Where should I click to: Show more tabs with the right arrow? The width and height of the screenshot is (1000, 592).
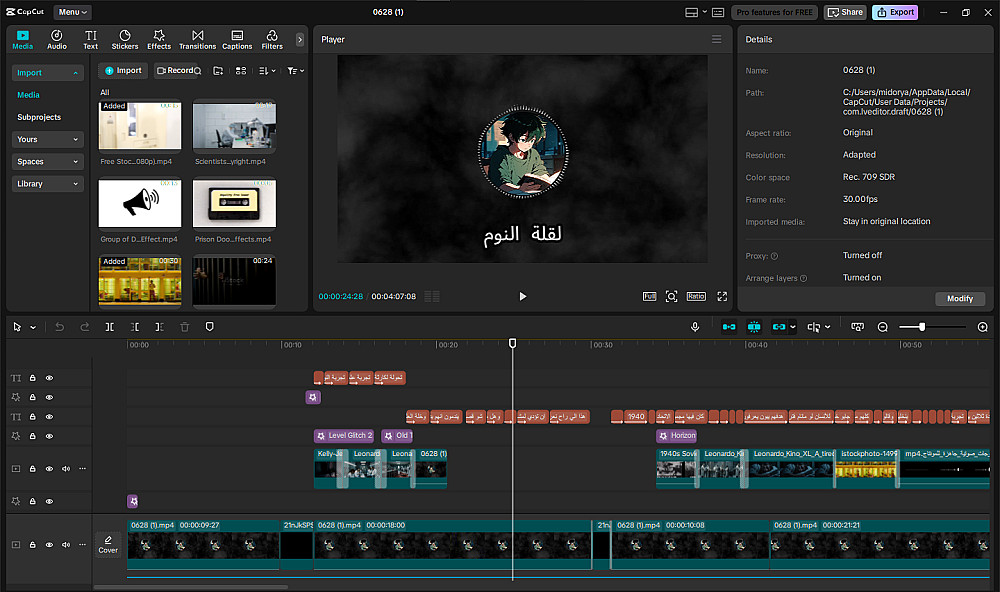pos(300,40)
